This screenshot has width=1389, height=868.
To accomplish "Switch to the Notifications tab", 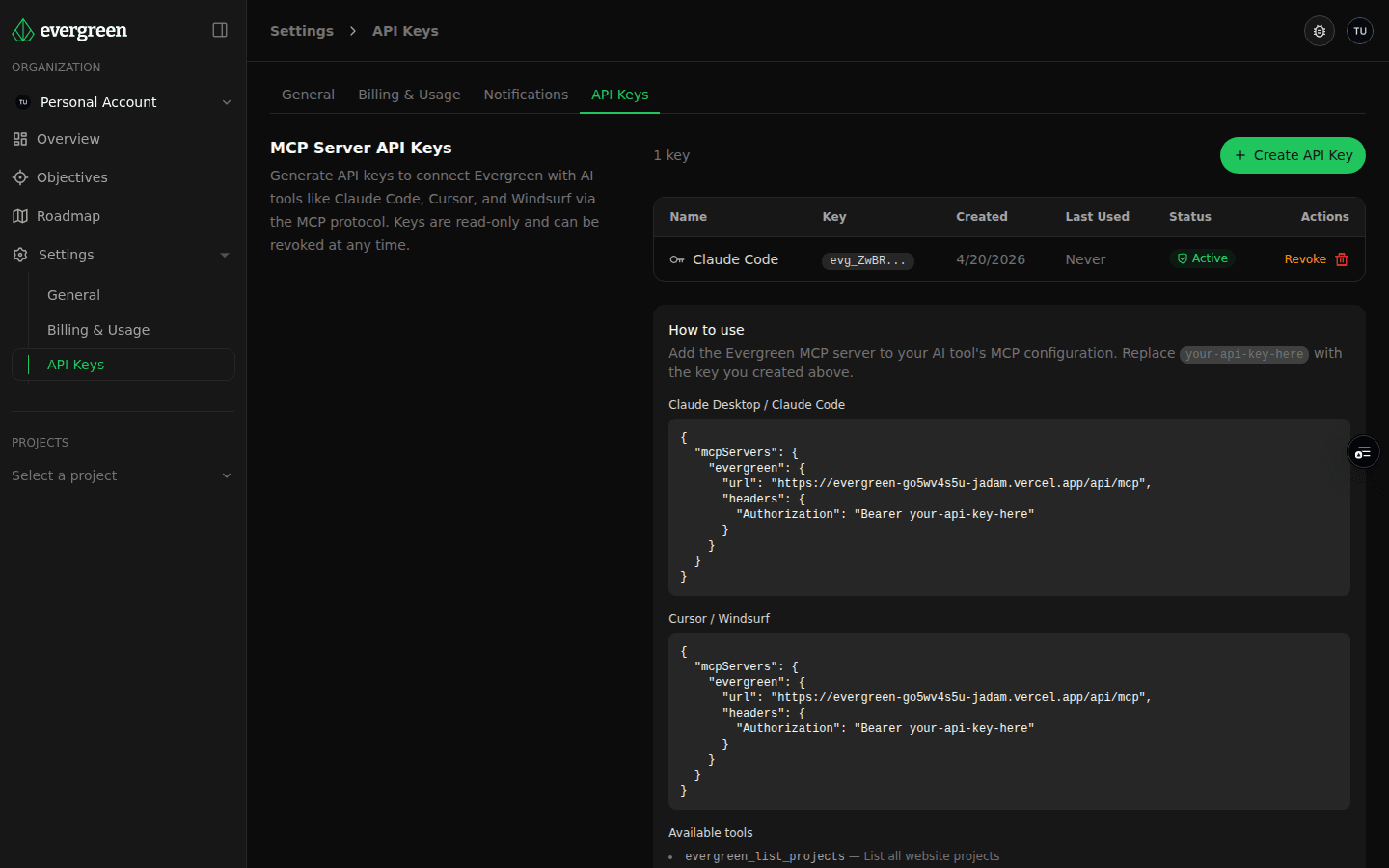I will (526, 94).
